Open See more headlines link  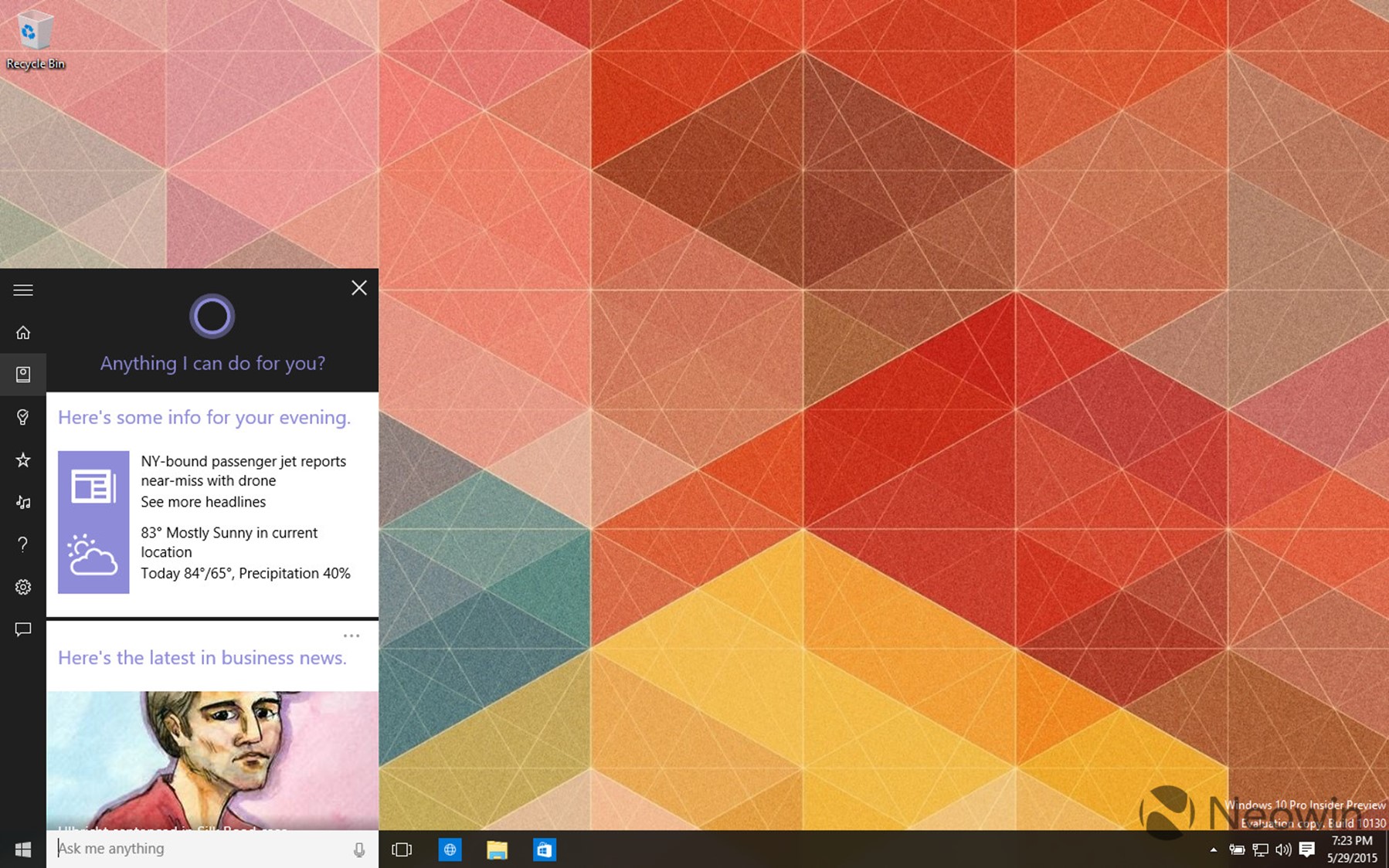(x=203, y=502)
